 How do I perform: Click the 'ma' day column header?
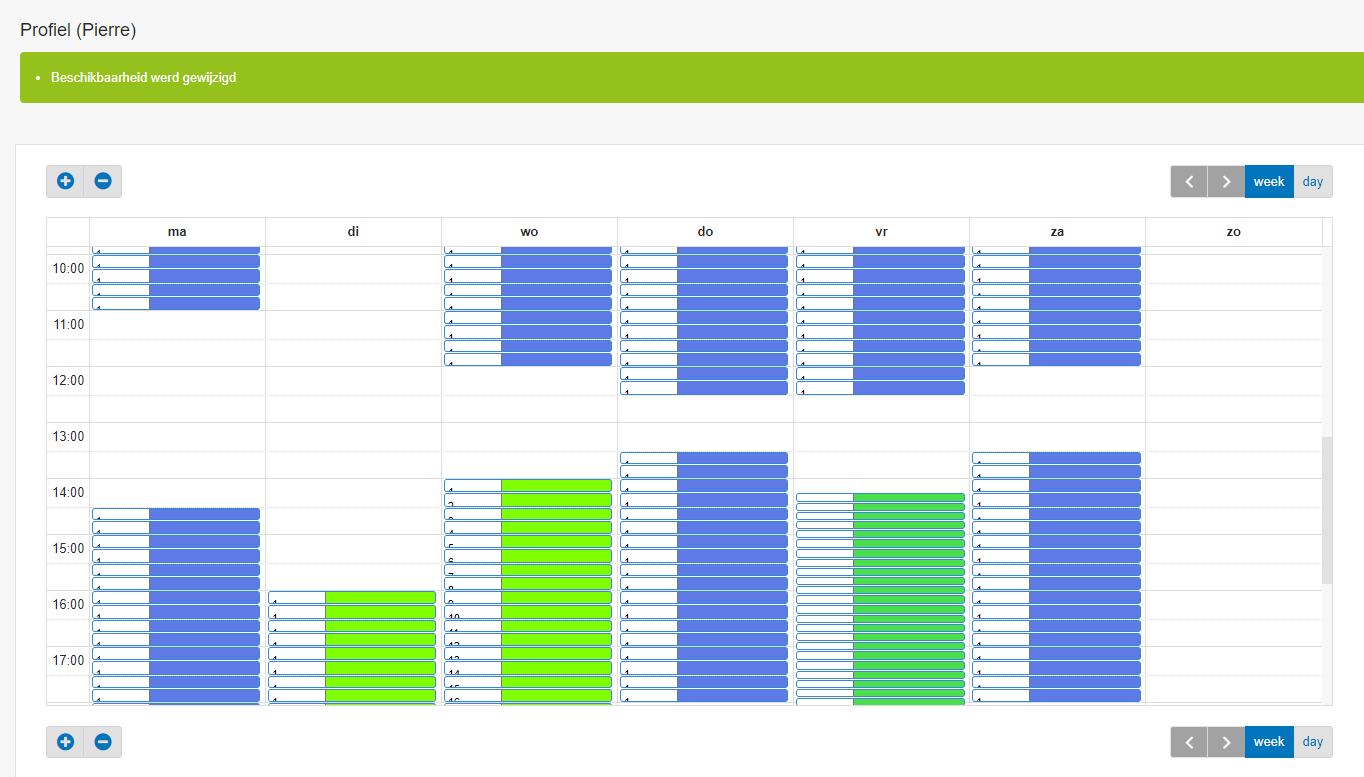coord(177,232)
